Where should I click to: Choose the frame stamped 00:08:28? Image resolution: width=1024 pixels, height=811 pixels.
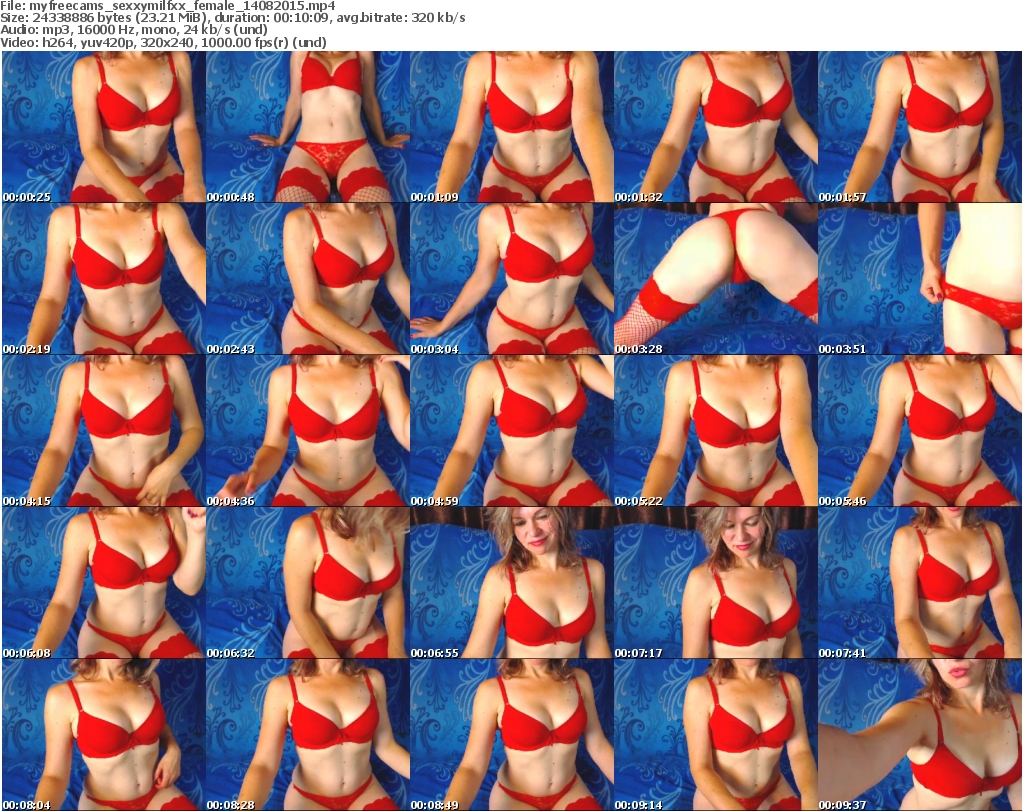[x=308, y=735]
